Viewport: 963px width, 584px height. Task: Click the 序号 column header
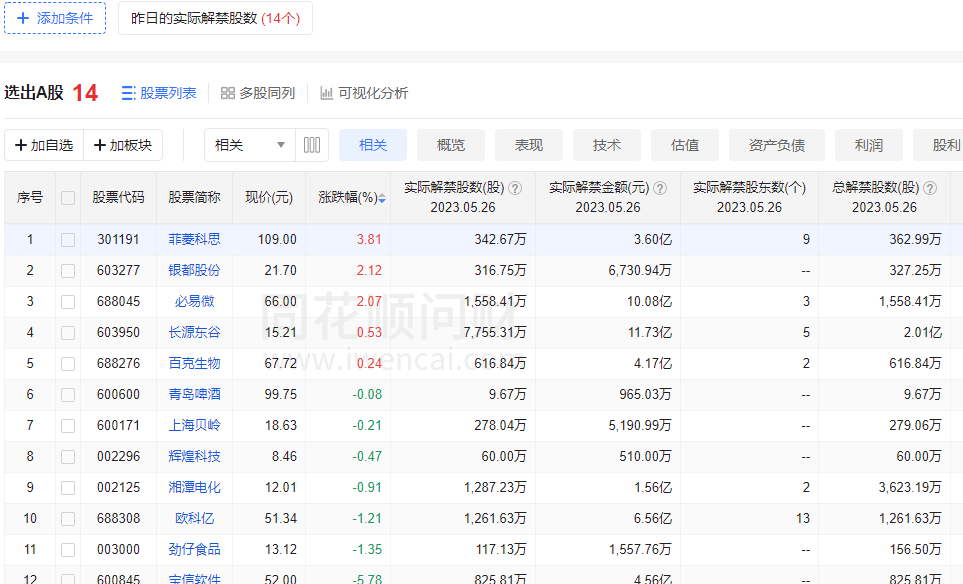click(x=29, y=197)
